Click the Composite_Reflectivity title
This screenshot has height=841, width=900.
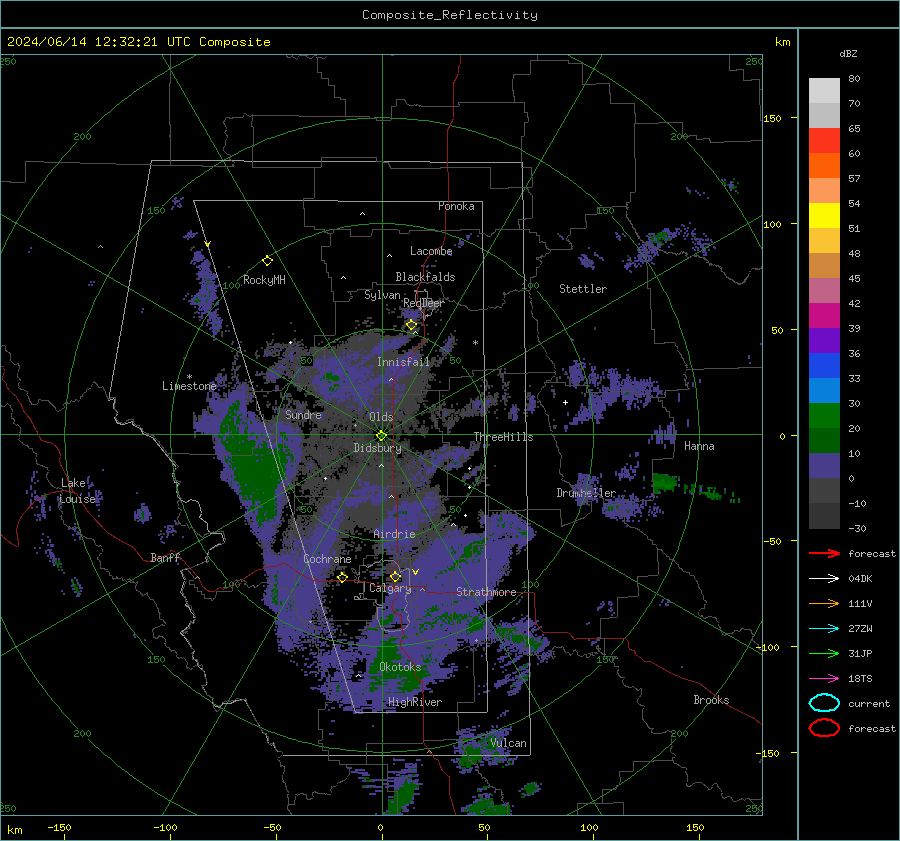449,15
